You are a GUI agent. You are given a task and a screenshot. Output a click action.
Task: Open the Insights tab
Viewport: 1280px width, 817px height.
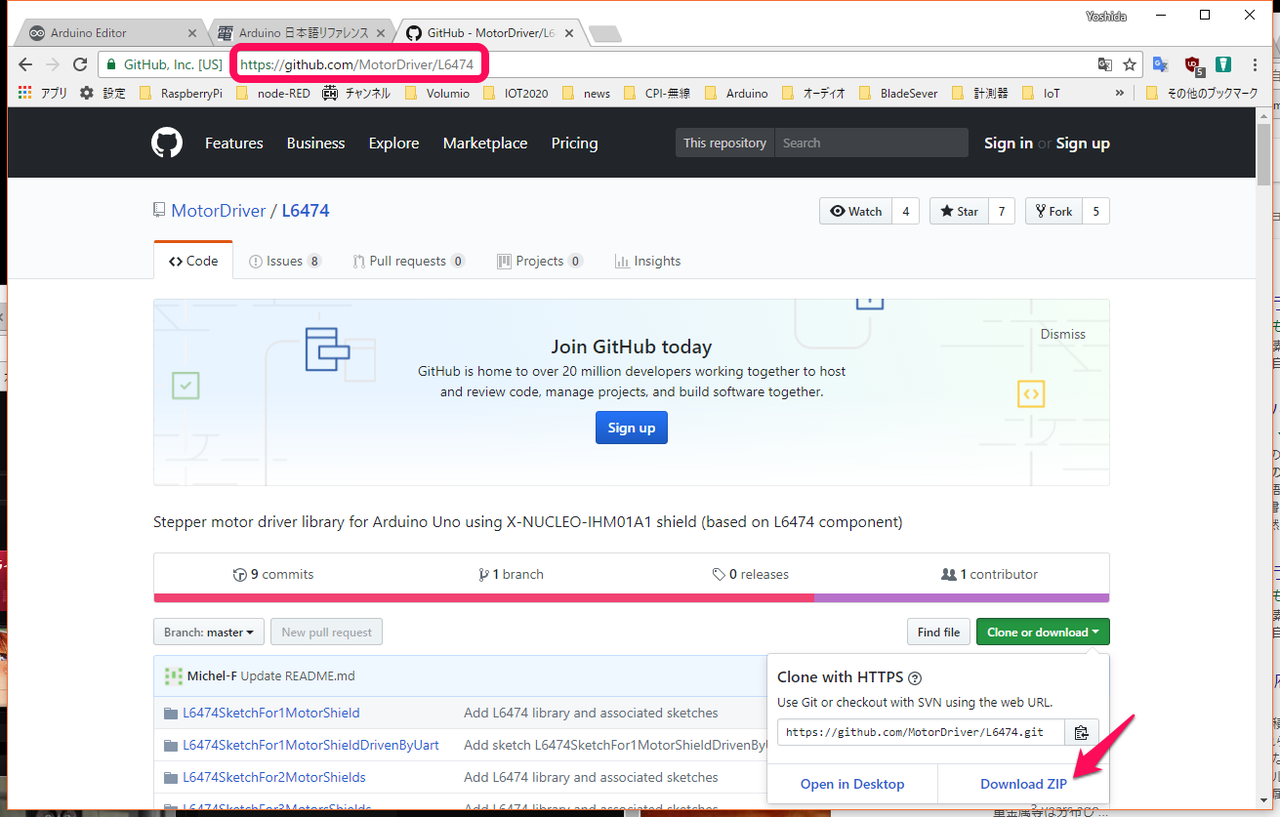[x=647, y=261]
